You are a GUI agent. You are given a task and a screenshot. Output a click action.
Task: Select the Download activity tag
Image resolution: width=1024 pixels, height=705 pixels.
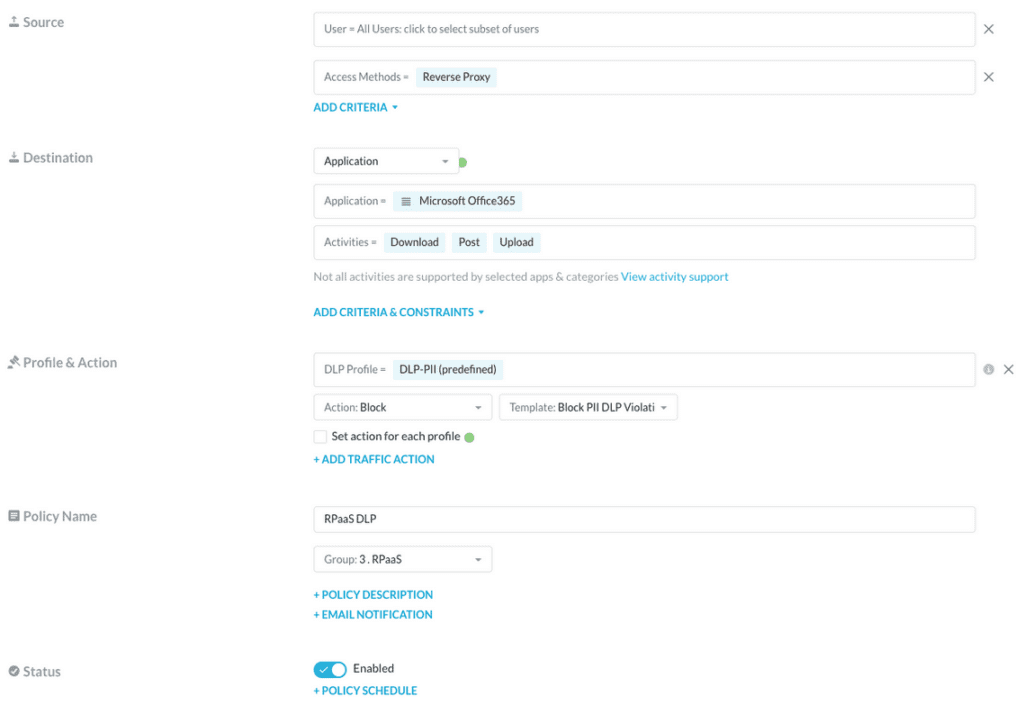click(414, 242)
